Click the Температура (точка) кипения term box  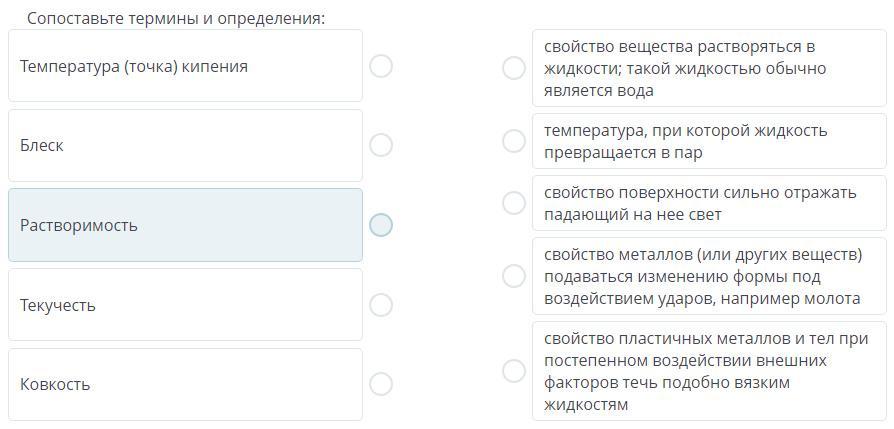click(185, 66)
